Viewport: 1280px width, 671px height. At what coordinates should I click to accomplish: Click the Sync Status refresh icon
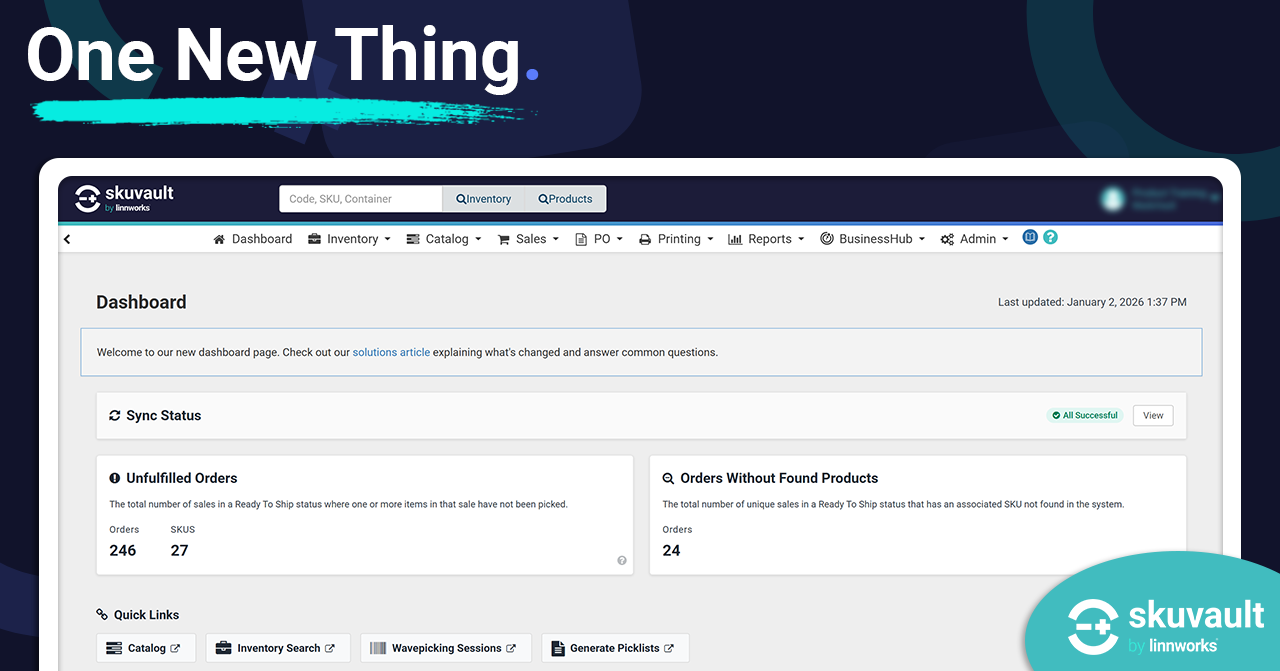115,416
